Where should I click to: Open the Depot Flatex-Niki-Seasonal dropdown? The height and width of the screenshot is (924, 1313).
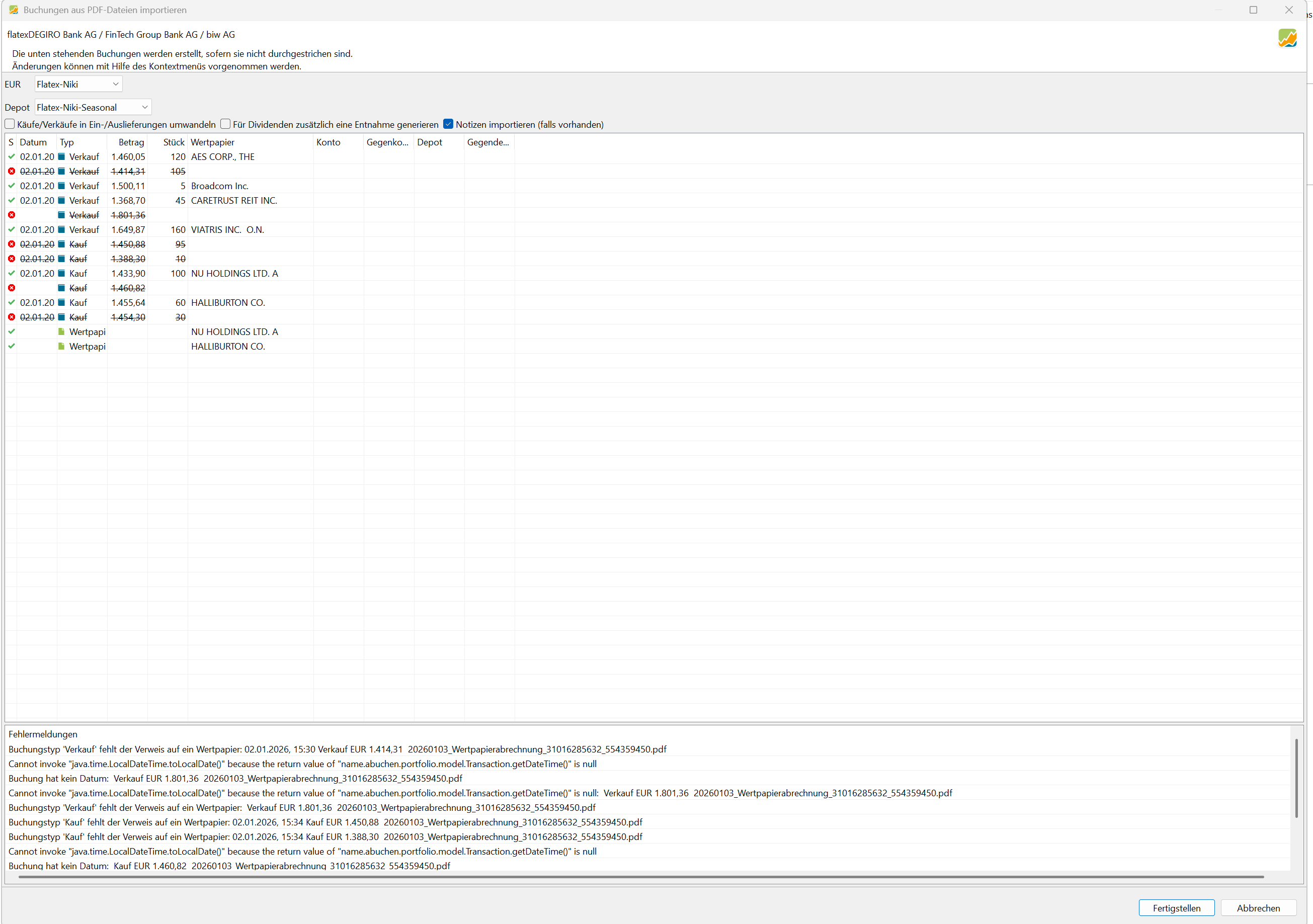click(x=93, y=108)
